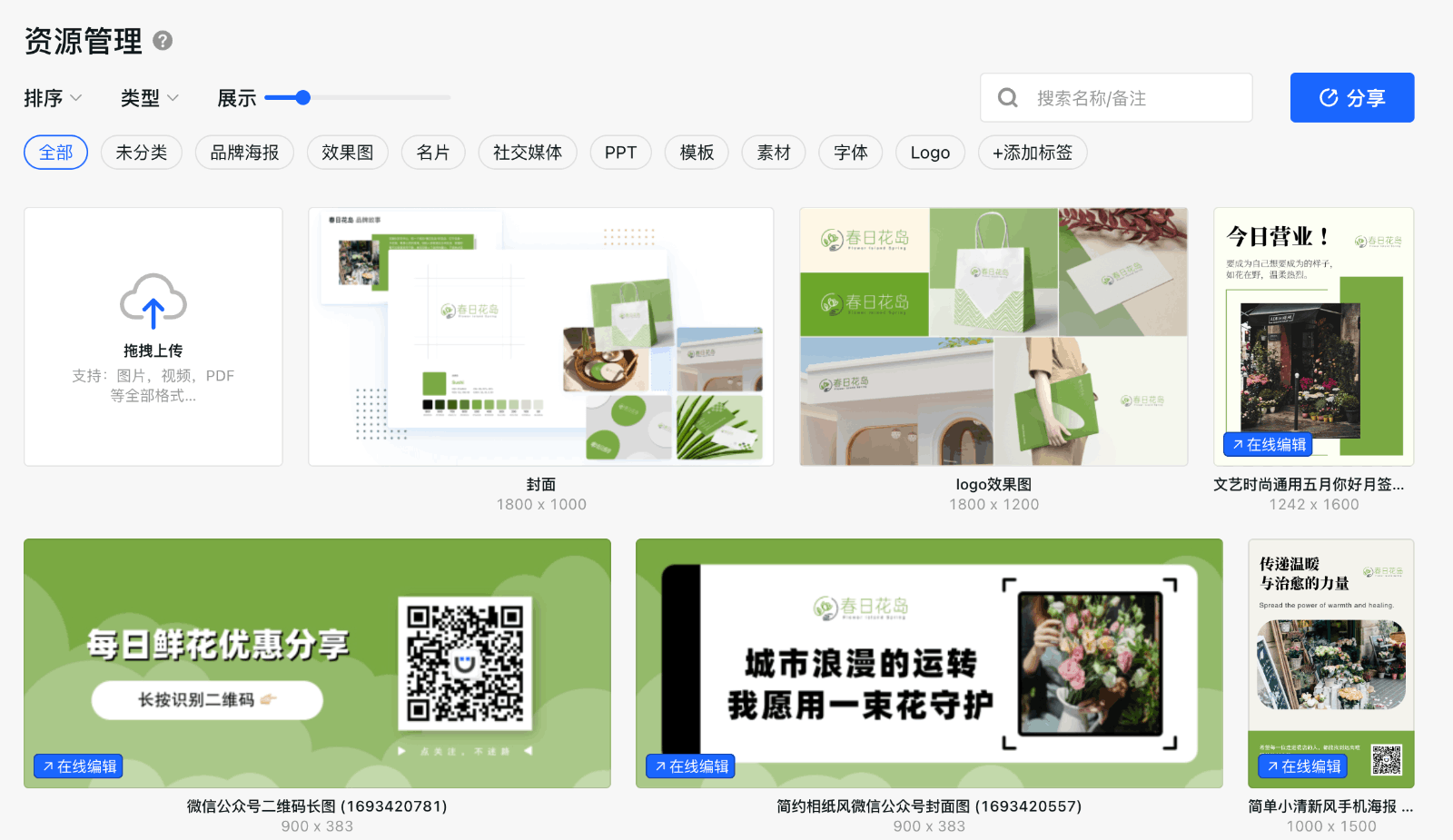The width and height of the screenshot is (1453, 840).
Task: Switch to the 社交媒体 tag
Action: click(527, 153)
